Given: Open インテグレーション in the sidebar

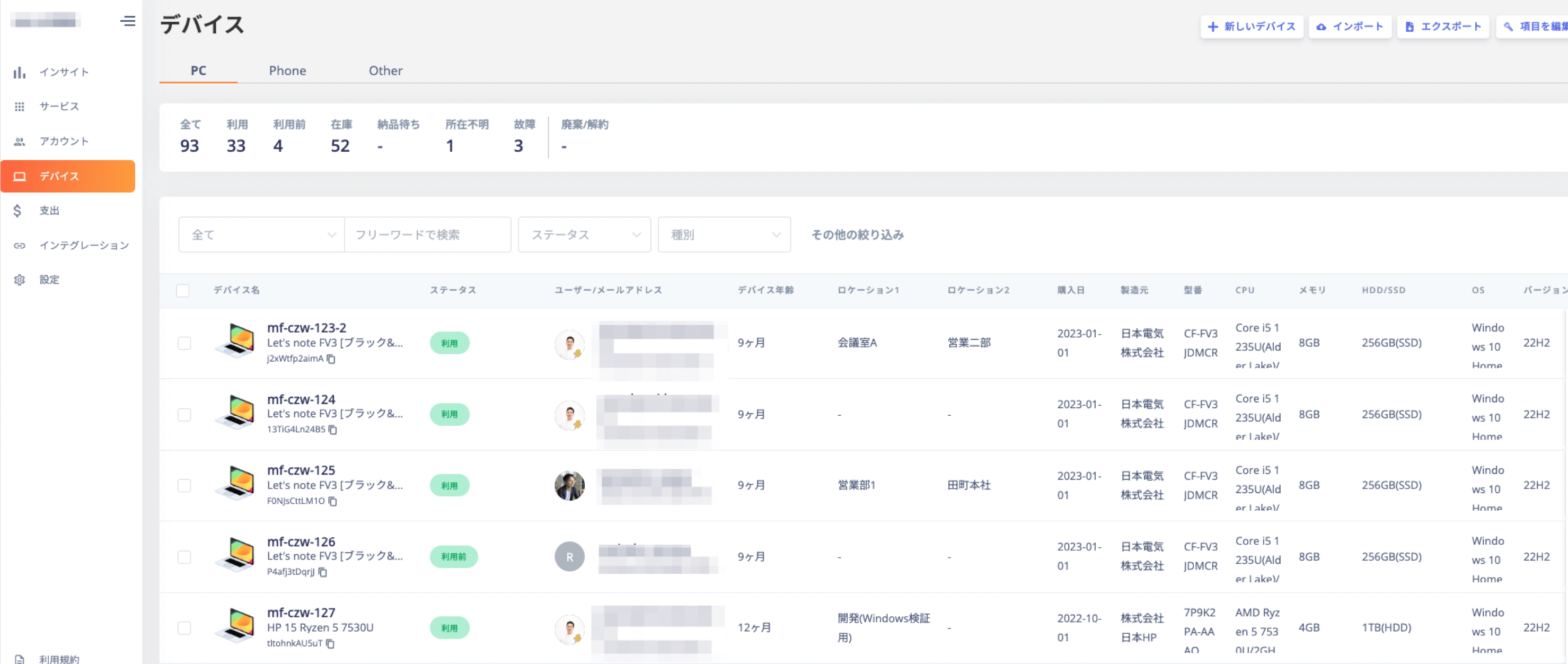Looking at the screenshot, I should click(84, 246).
